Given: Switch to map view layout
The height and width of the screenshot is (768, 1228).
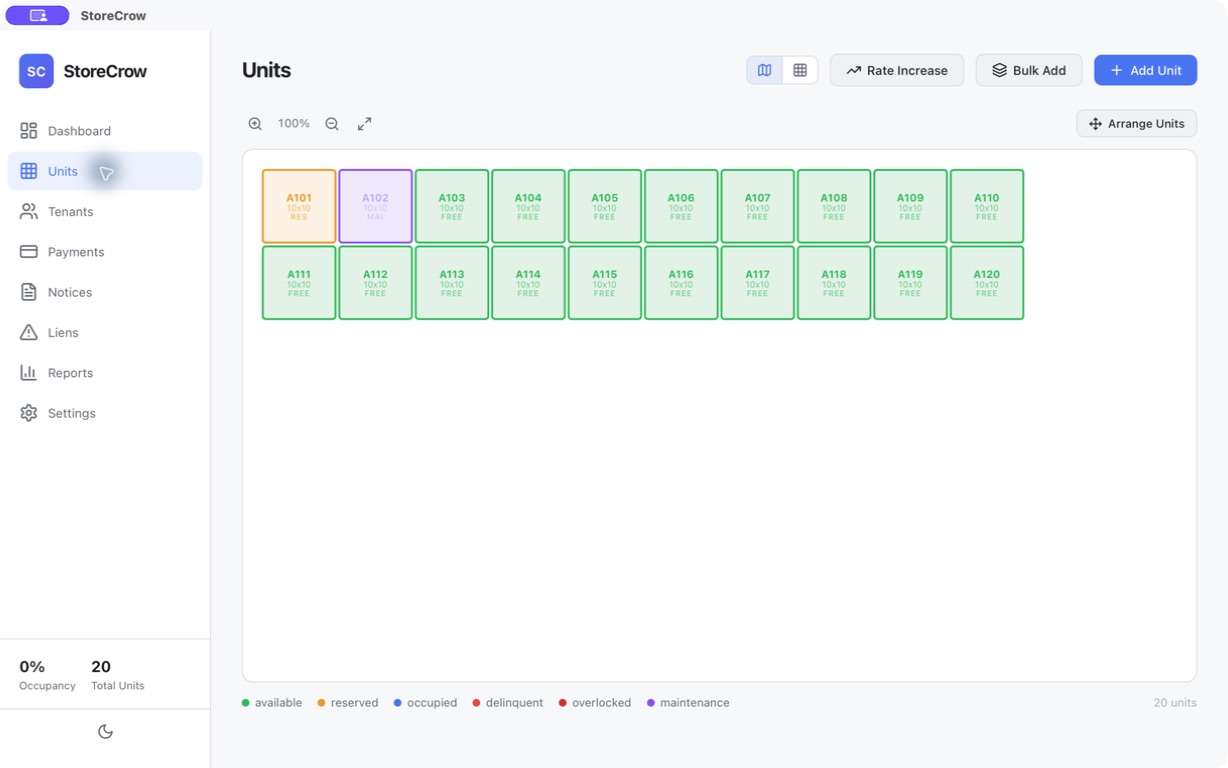Looking at the screenshot, I should [x=765, y=70].
